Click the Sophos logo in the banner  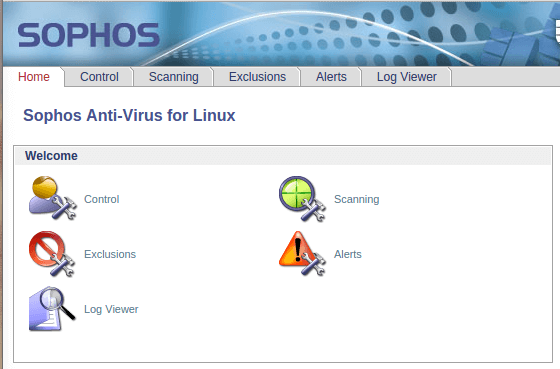coord(89,35)
